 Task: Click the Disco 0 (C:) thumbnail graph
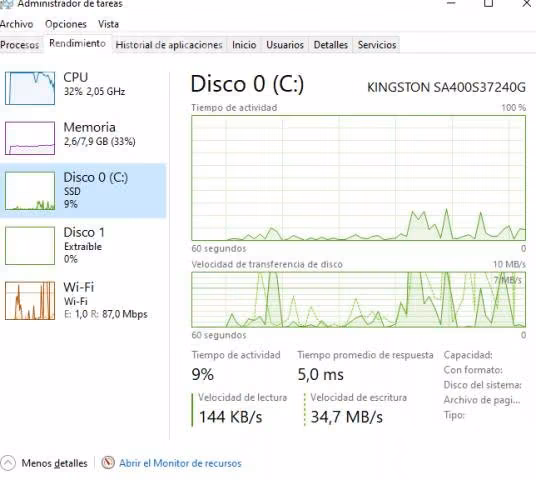tap(30, 191)
